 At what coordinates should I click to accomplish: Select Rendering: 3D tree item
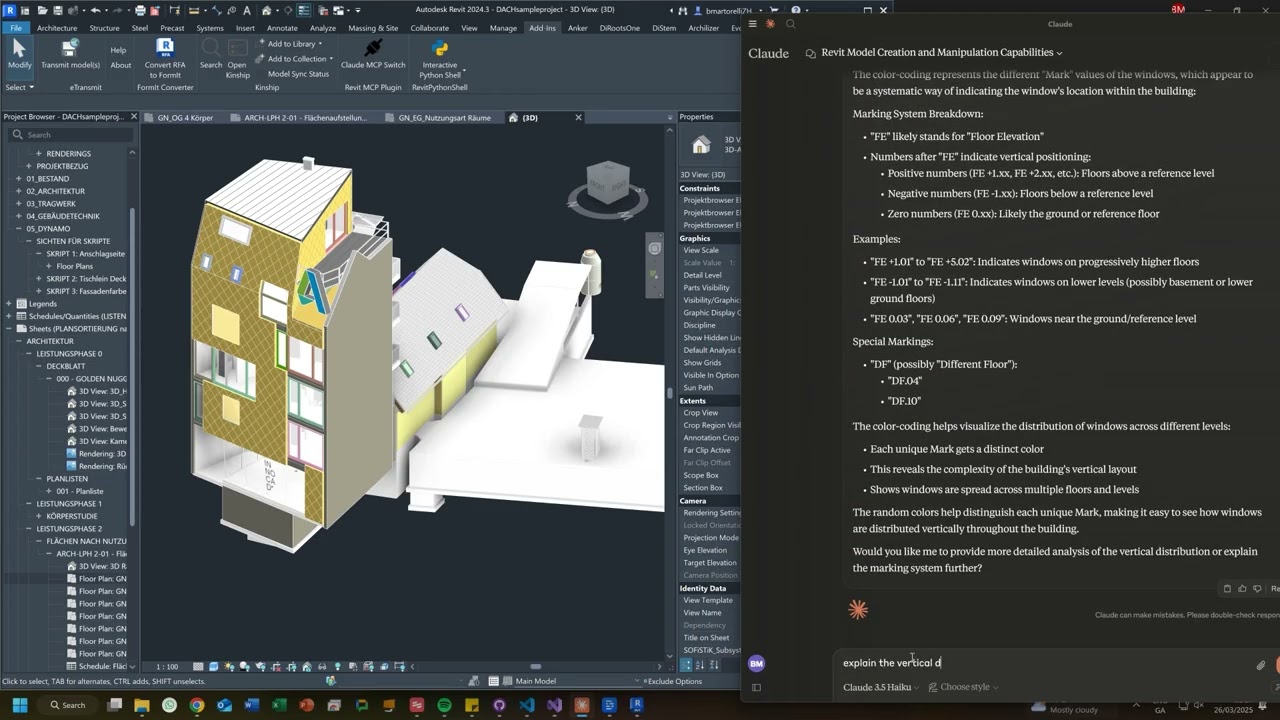(96, 454)
